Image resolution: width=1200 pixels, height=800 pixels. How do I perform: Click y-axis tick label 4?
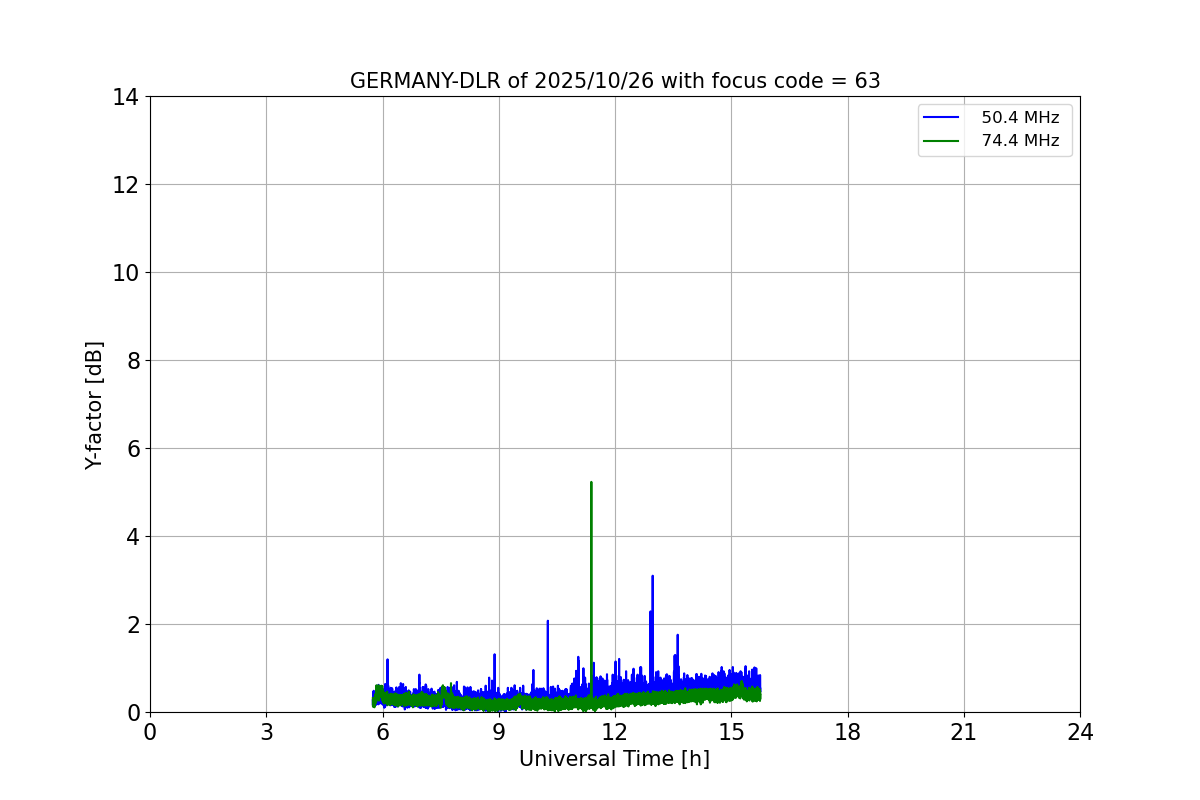[x=133, y=537]
